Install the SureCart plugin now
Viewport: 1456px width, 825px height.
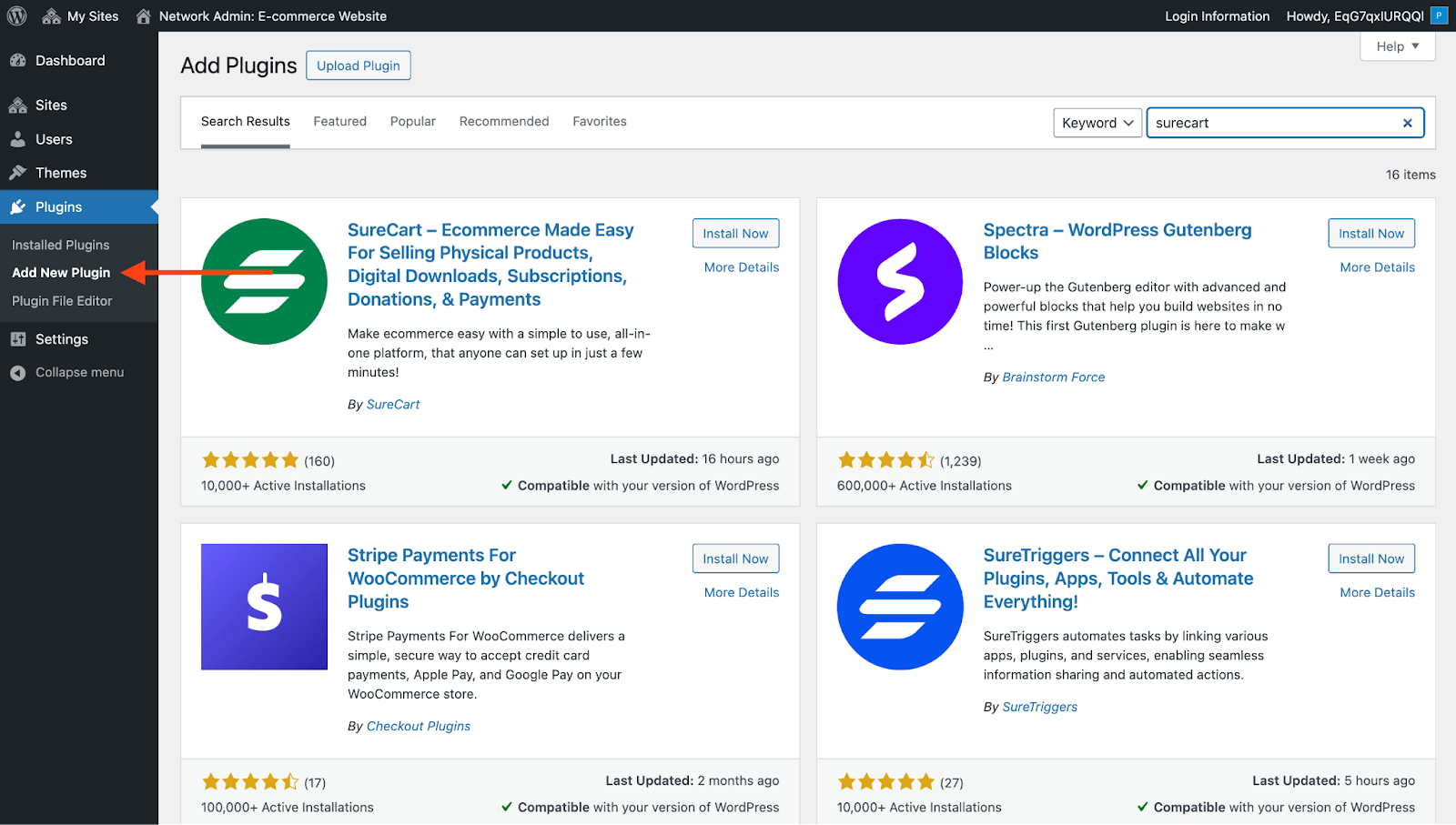(735, 233)
